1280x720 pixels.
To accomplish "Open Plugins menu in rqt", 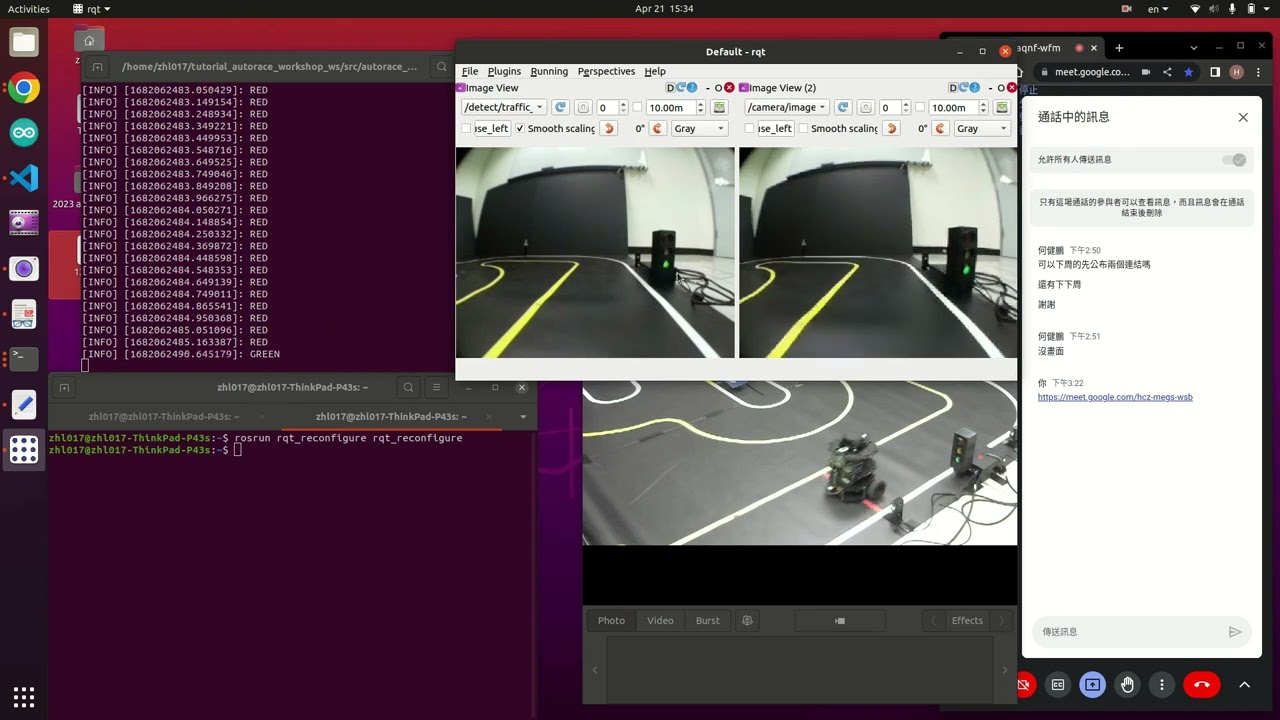I will [504, 71].
